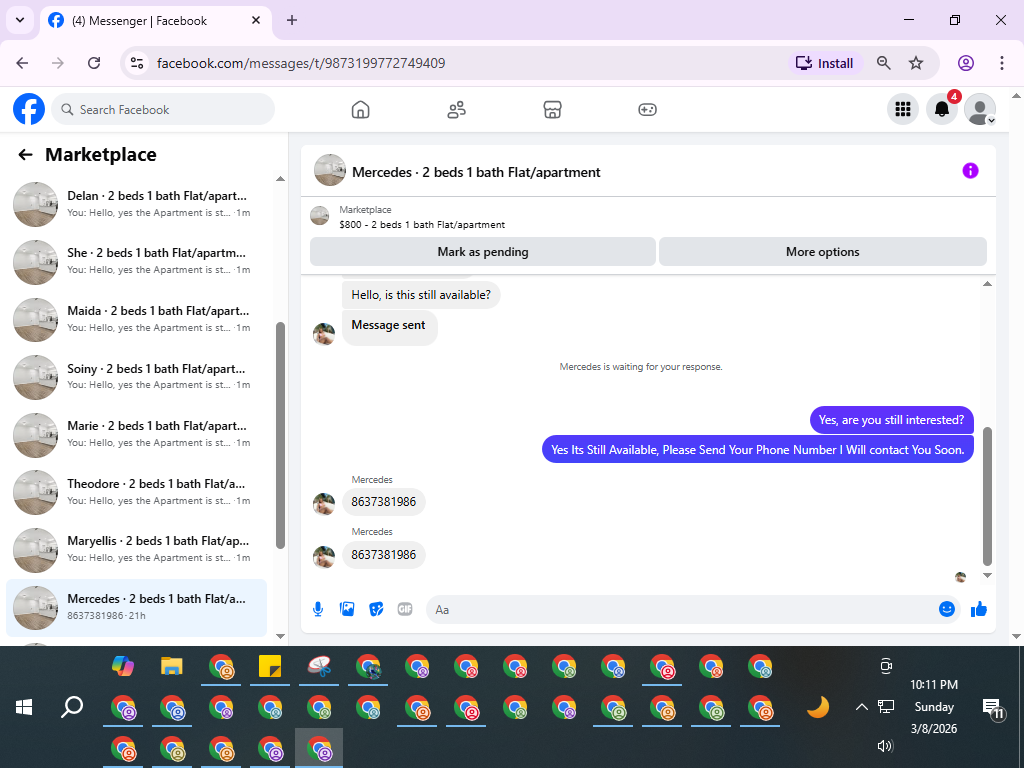Click the conversation list scrollbar thumb

[280, 435]
